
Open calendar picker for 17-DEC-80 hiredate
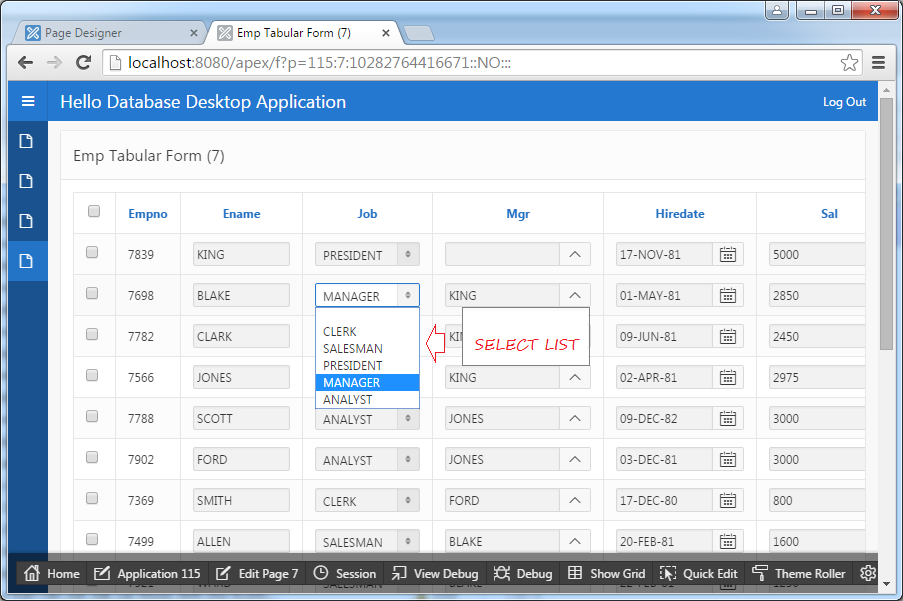click(728, 500)
